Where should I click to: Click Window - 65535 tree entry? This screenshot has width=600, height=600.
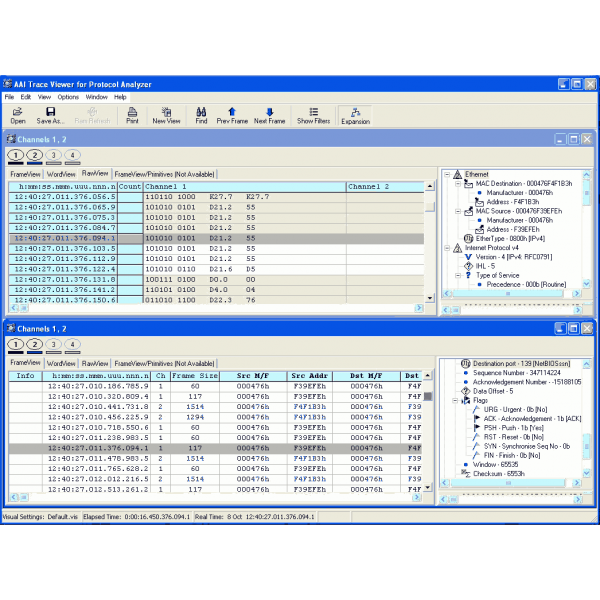495,465
